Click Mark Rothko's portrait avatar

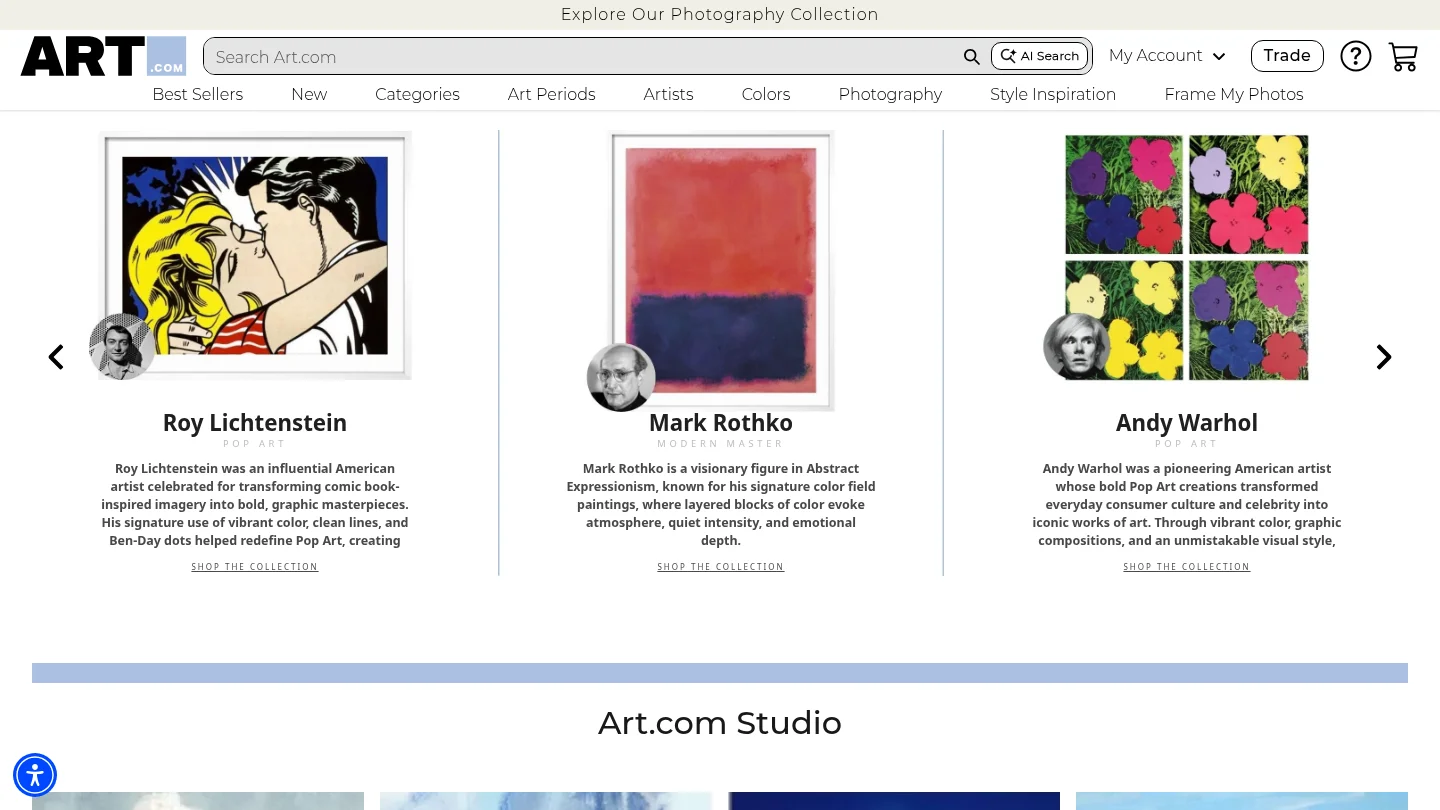(x=621, y=377)
